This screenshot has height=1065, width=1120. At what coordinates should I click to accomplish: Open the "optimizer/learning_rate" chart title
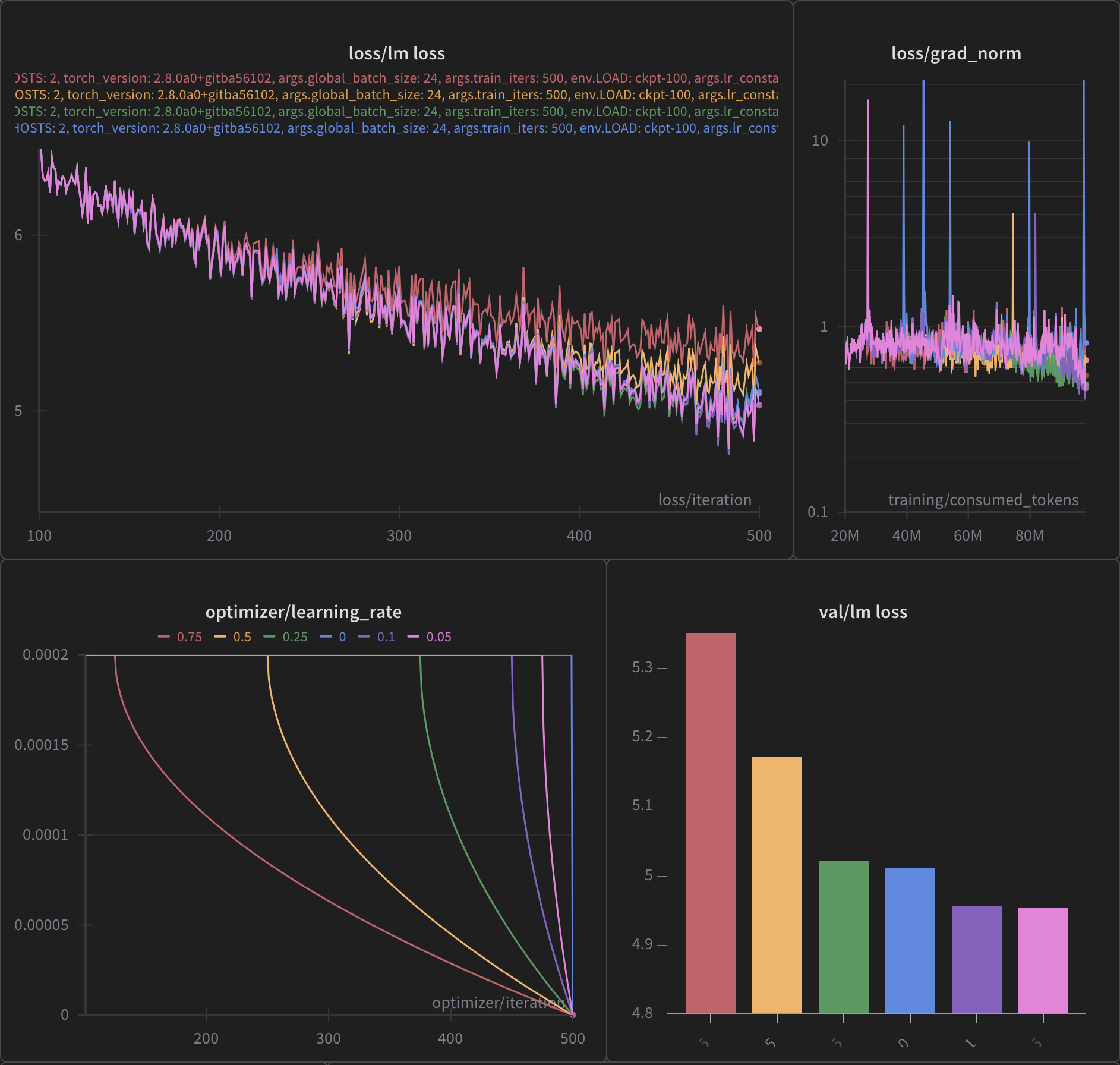303,612
